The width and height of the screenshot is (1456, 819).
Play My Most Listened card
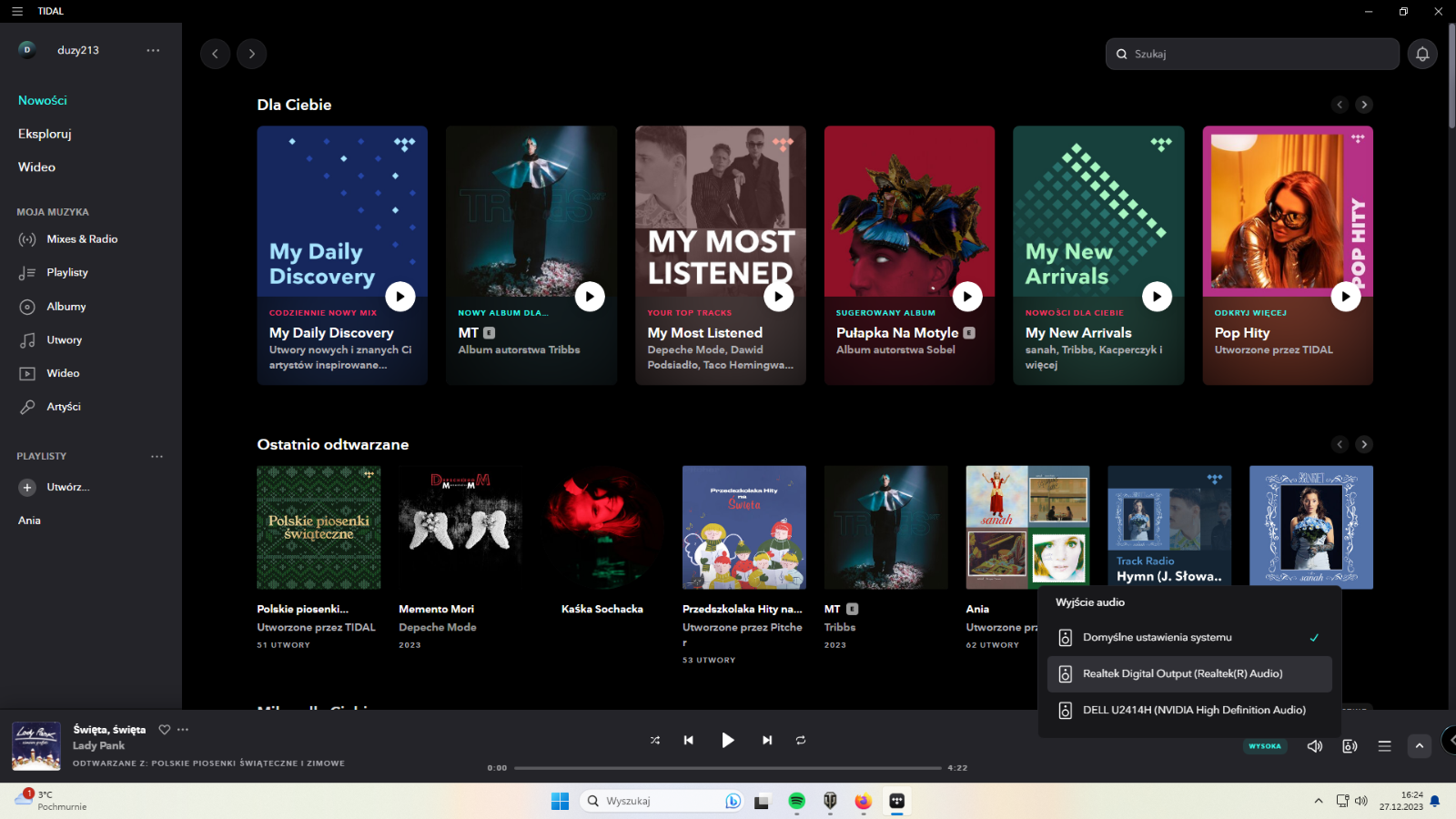[x=778, y=296]
